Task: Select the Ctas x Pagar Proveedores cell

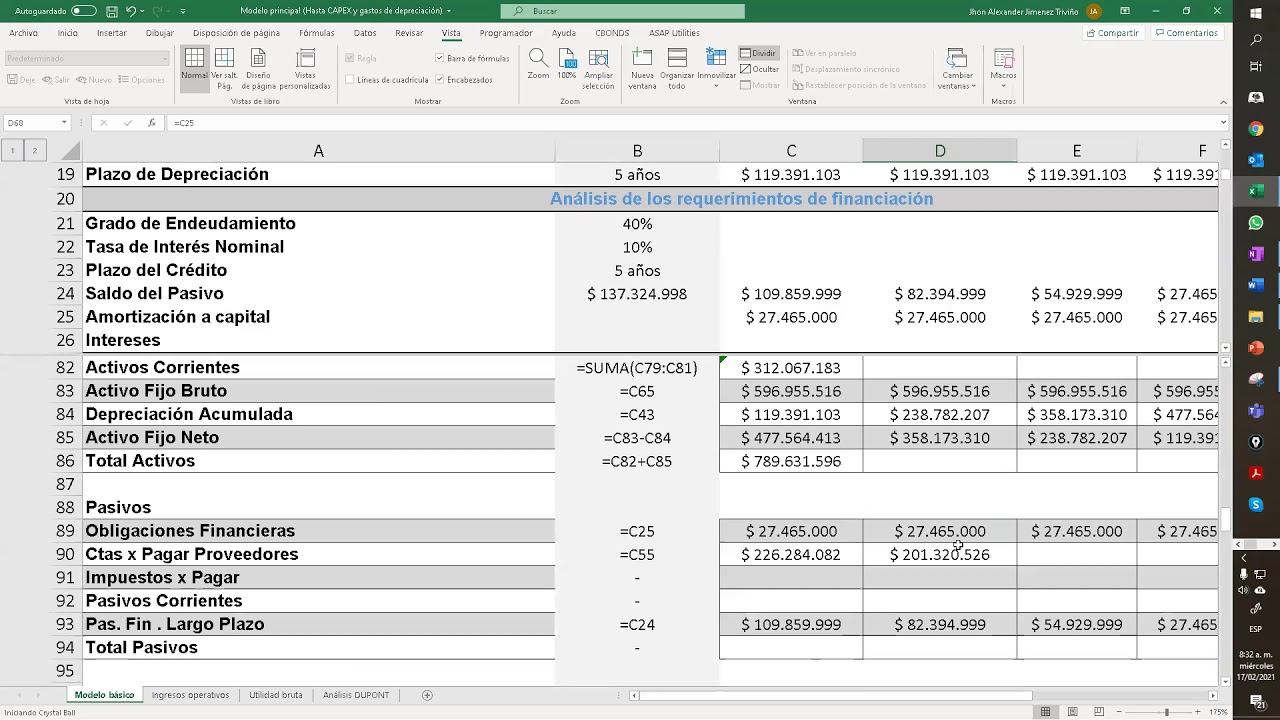Action: [318, 554]
